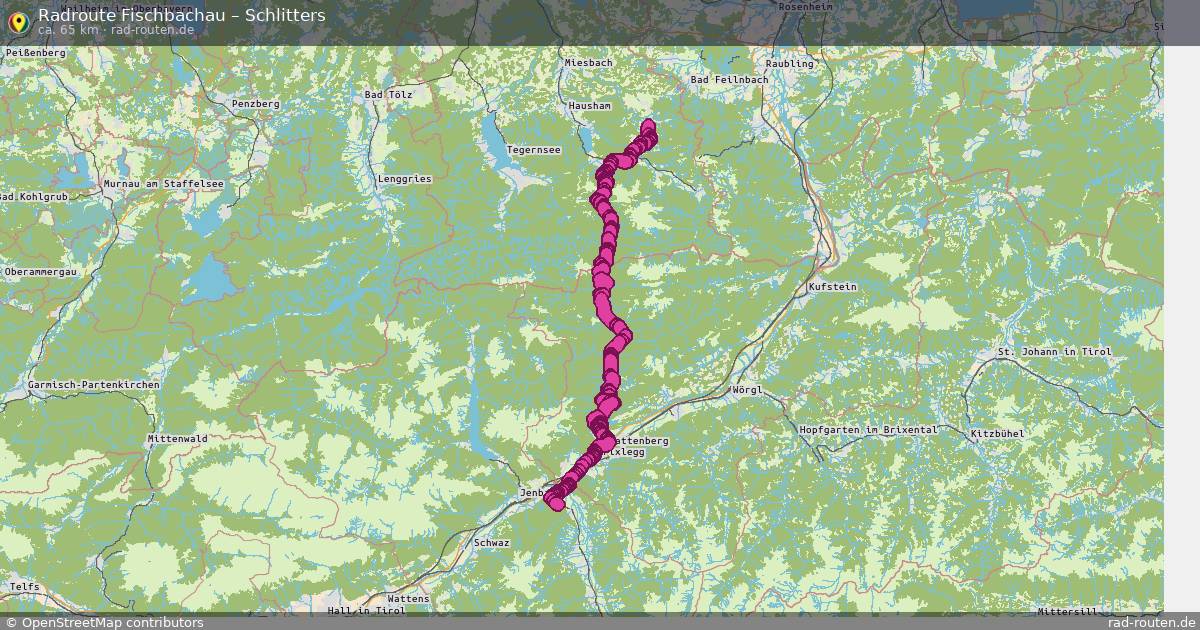Select the Miesbach label
Image resolution: width=1200 pixels, height=630 pixels.
pos(588,62)
